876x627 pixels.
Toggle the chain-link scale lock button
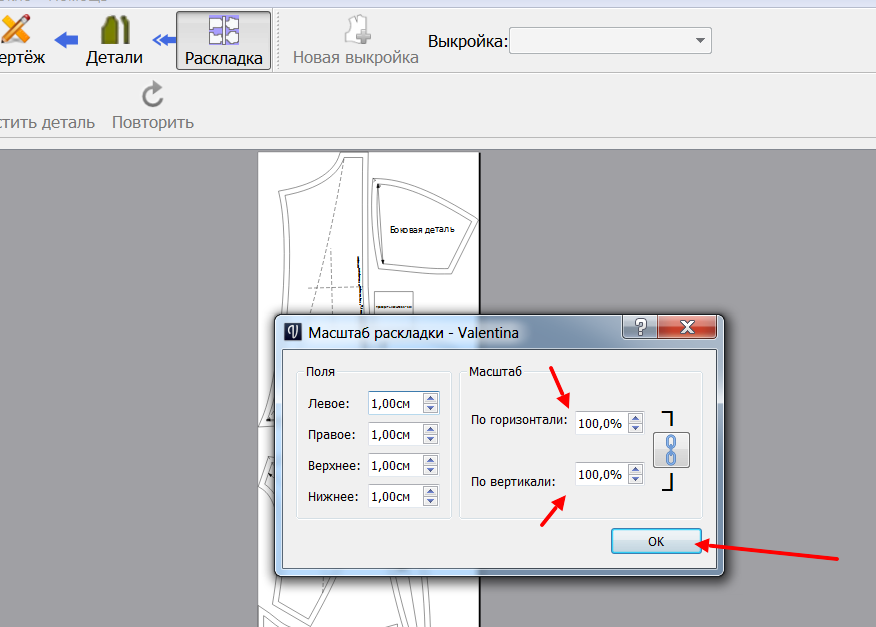pyautogui.click(x=671, y=448)
